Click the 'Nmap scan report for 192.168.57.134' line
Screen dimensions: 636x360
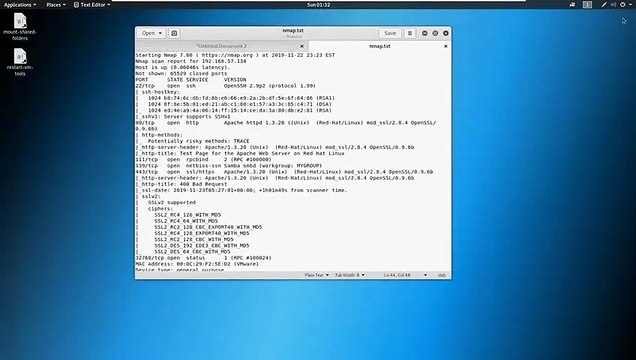191,61
